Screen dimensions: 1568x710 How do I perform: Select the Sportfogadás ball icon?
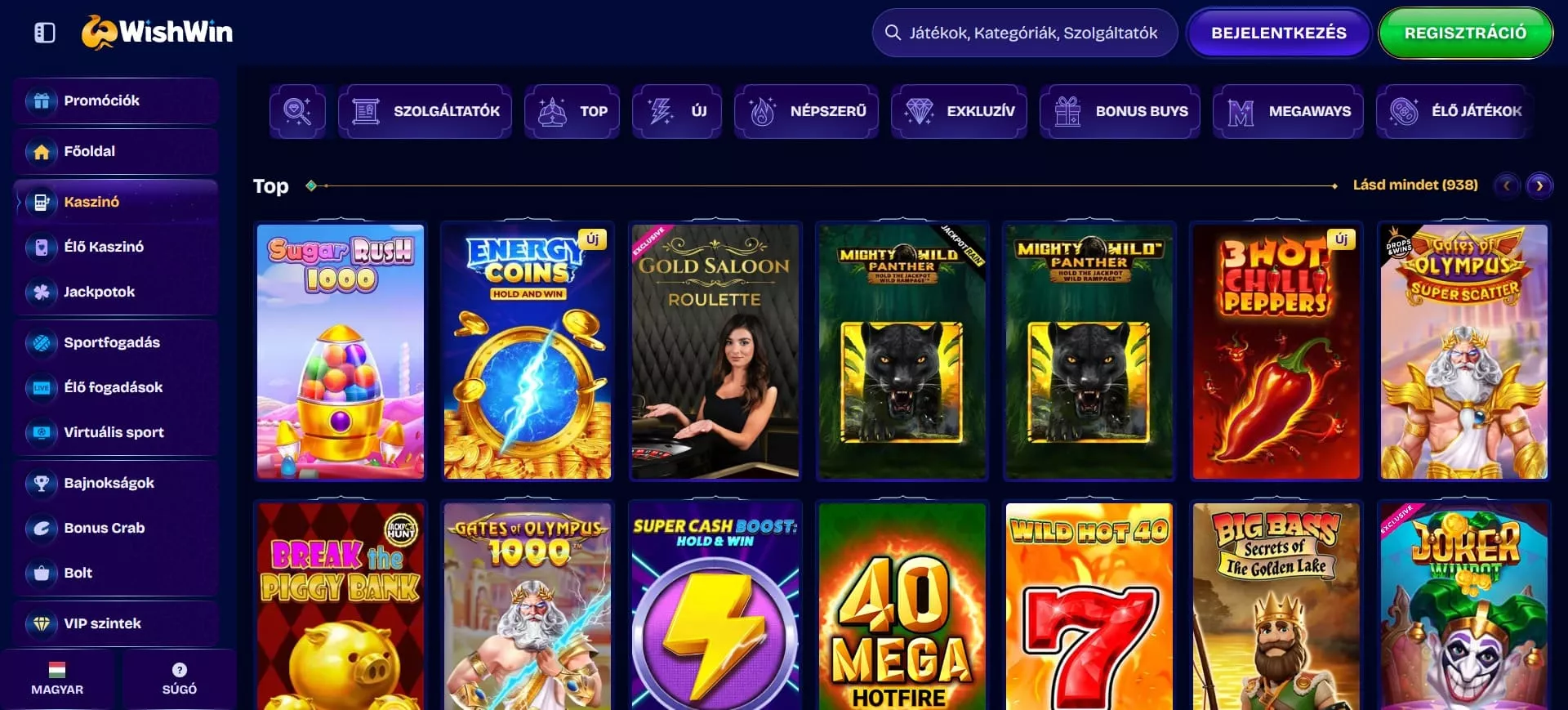[42, 342]
